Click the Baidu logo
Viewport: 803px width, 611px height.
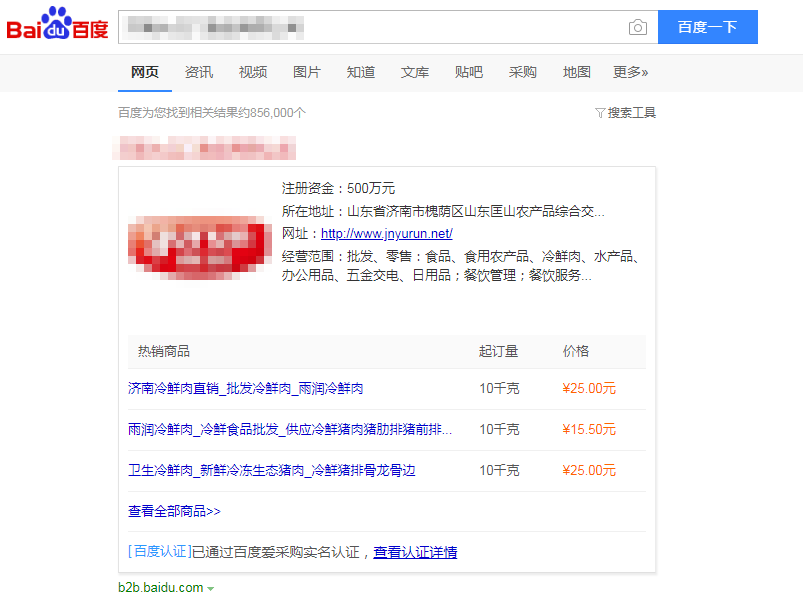point(57,24)
